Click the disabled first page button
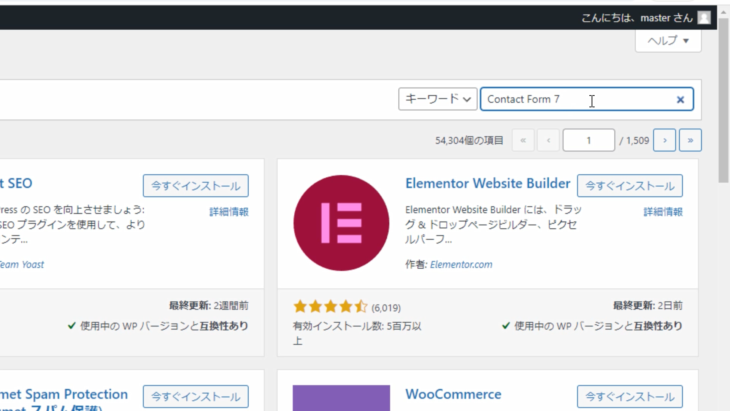Image resolution: width=730 pixels, height=411 pixels. point(523,140)
